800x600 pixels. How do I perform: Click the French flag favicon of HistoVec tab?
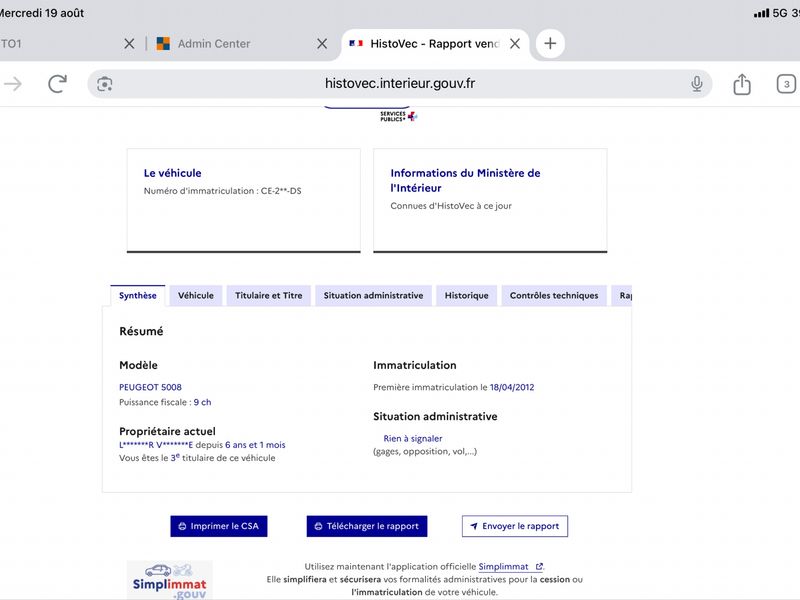pyautogui.click(x=356, y=44)
